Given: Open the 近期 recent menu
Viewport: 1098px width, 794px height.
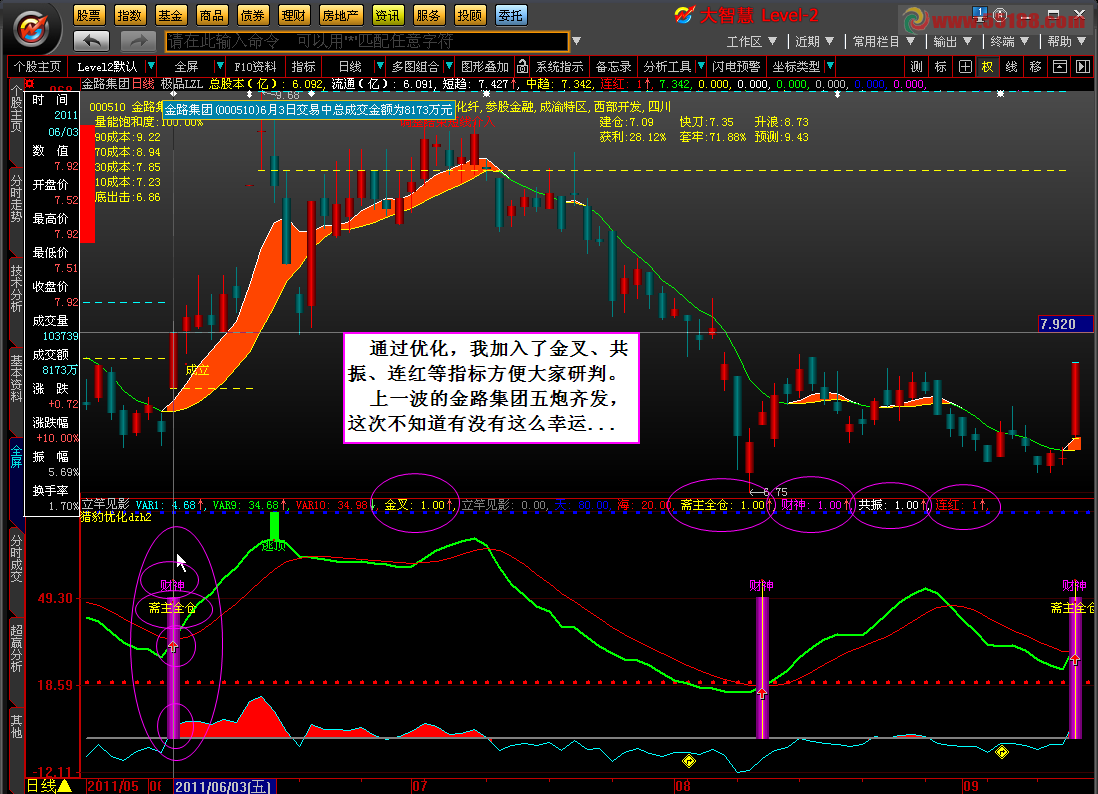Looking at the screenshot, I should (814, 41).
